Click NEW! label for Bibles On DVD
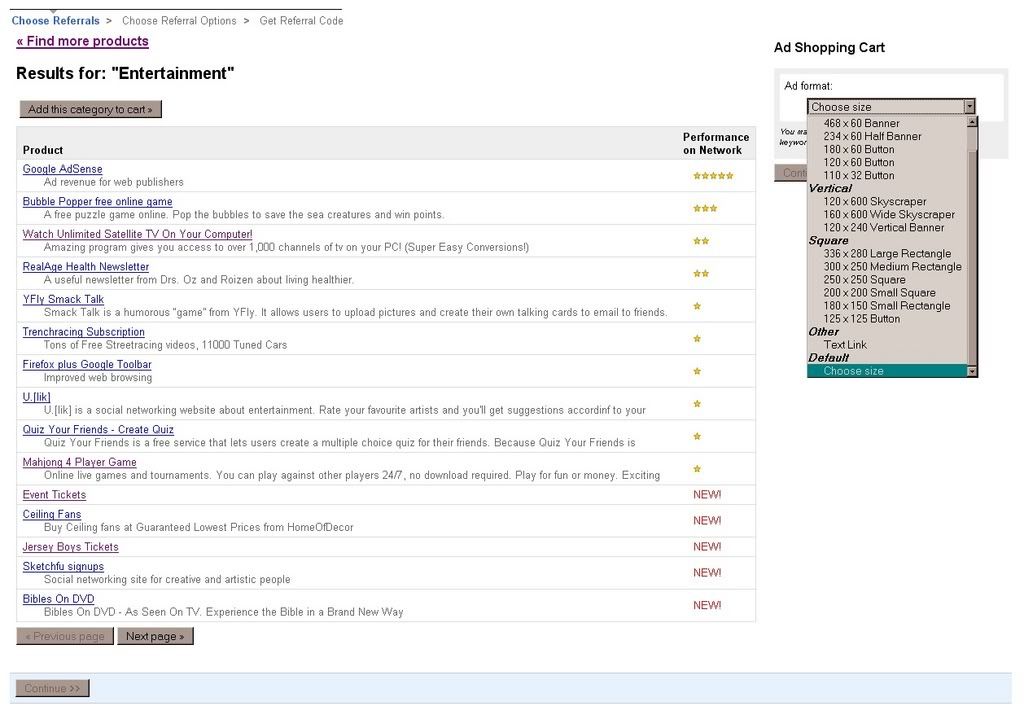The width and height of the screenshot is (1024, 715). click(707, 606)
